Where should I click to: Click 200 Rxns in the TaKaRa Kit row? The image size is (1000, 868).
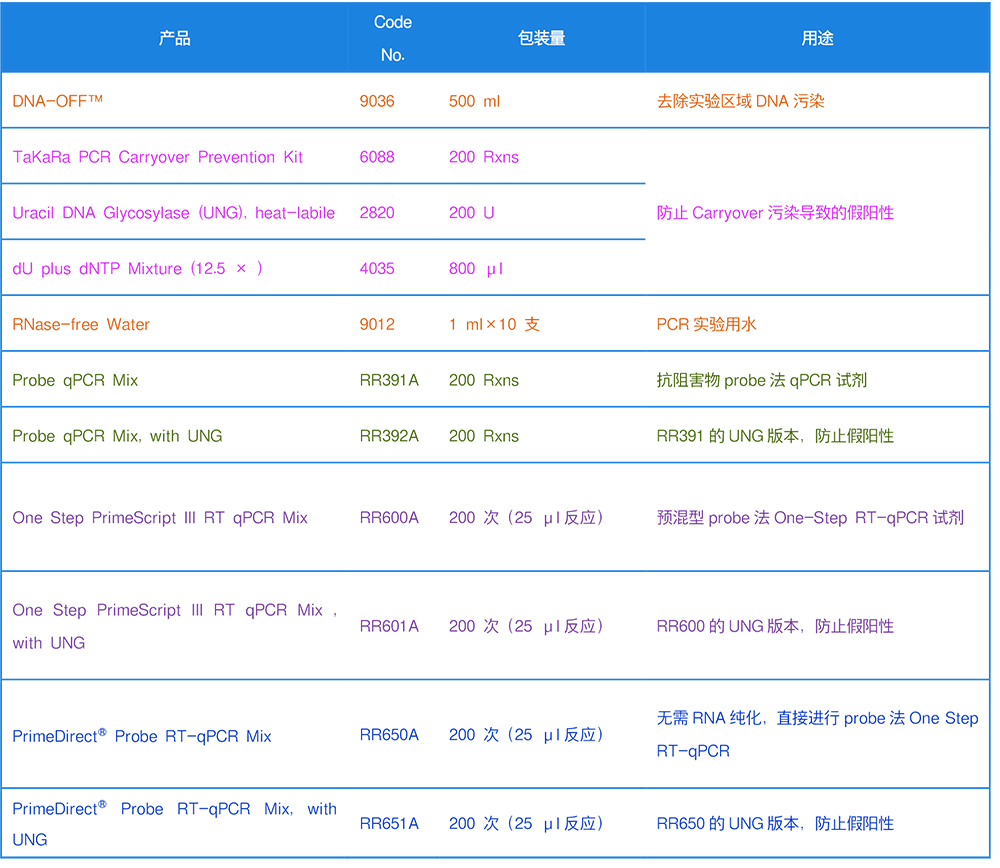pyautogui.click(x=484, y=157)
